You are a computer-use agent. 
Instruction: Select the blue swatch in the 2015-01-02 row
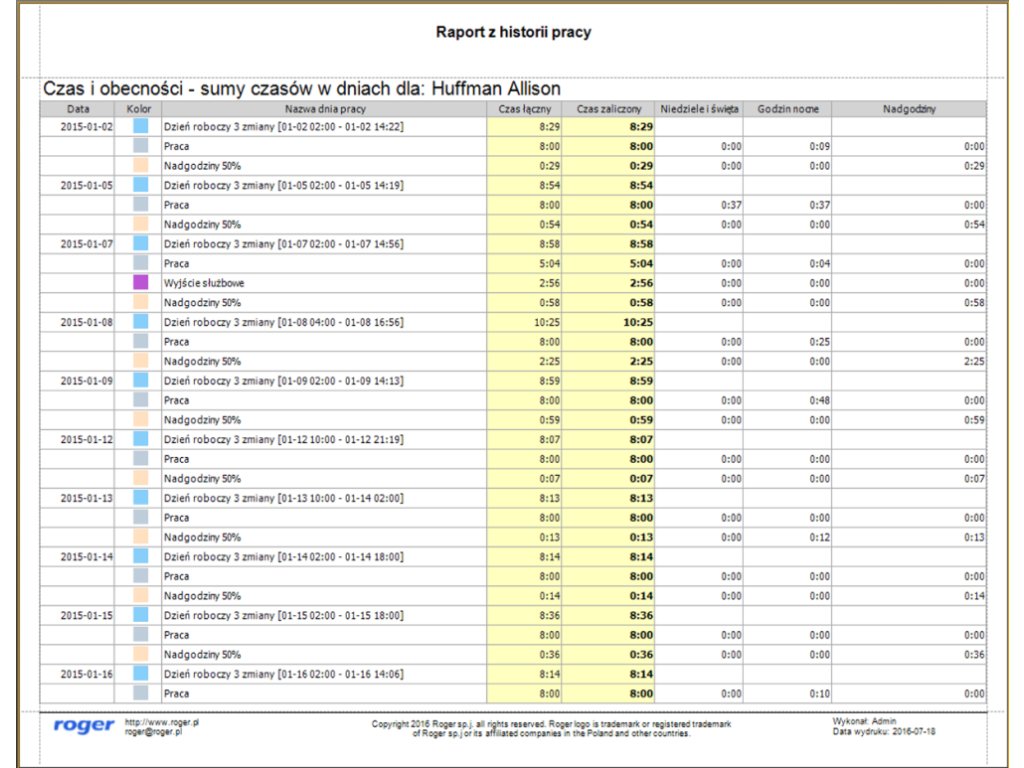click(x=141, y=127)
